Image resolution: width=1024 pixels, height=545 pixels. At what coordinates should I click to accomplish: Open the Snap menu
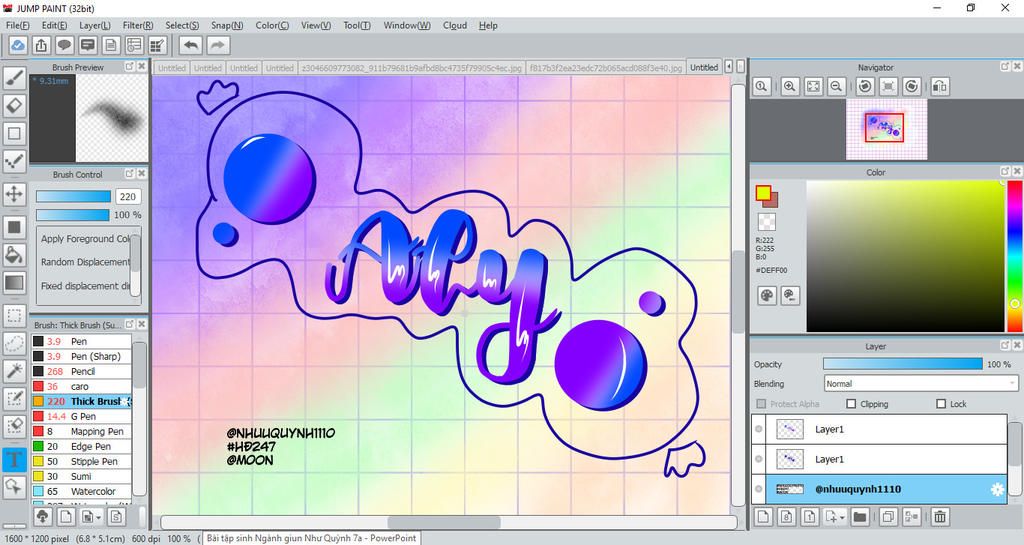click(x=227, y=25)
